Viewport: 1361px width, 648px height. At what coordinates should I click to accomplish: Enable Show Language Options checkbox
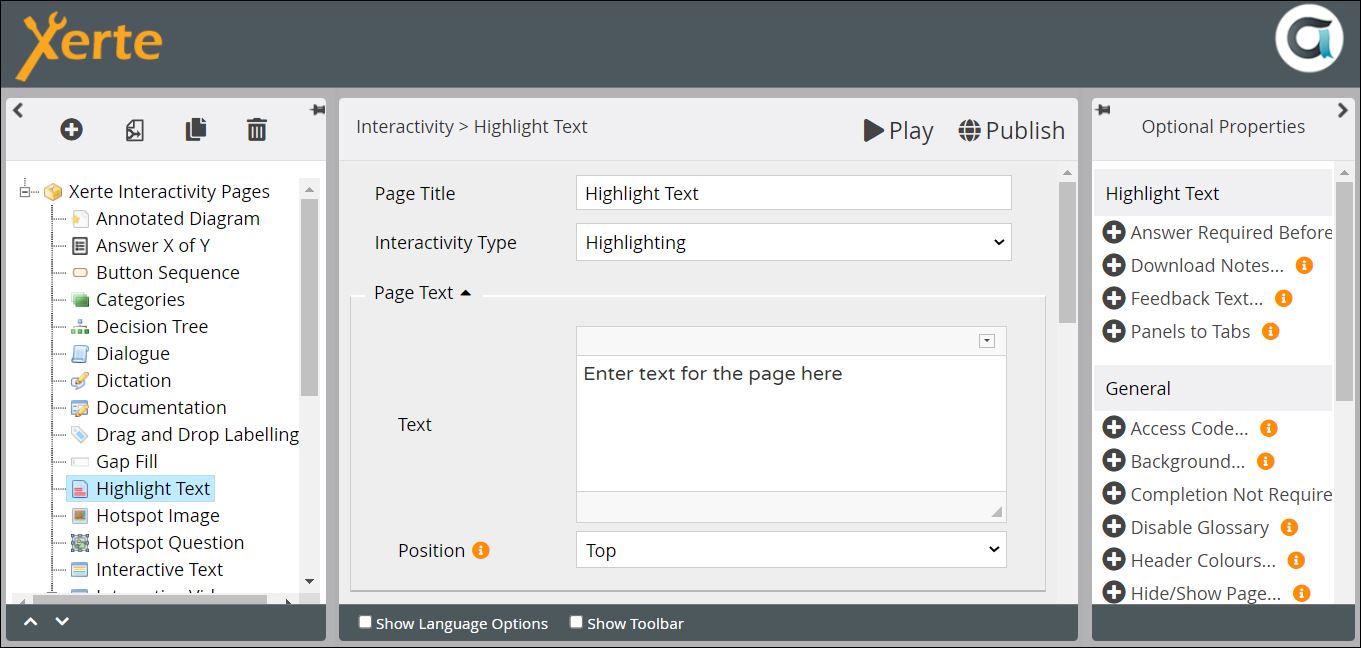pos(365,622)
